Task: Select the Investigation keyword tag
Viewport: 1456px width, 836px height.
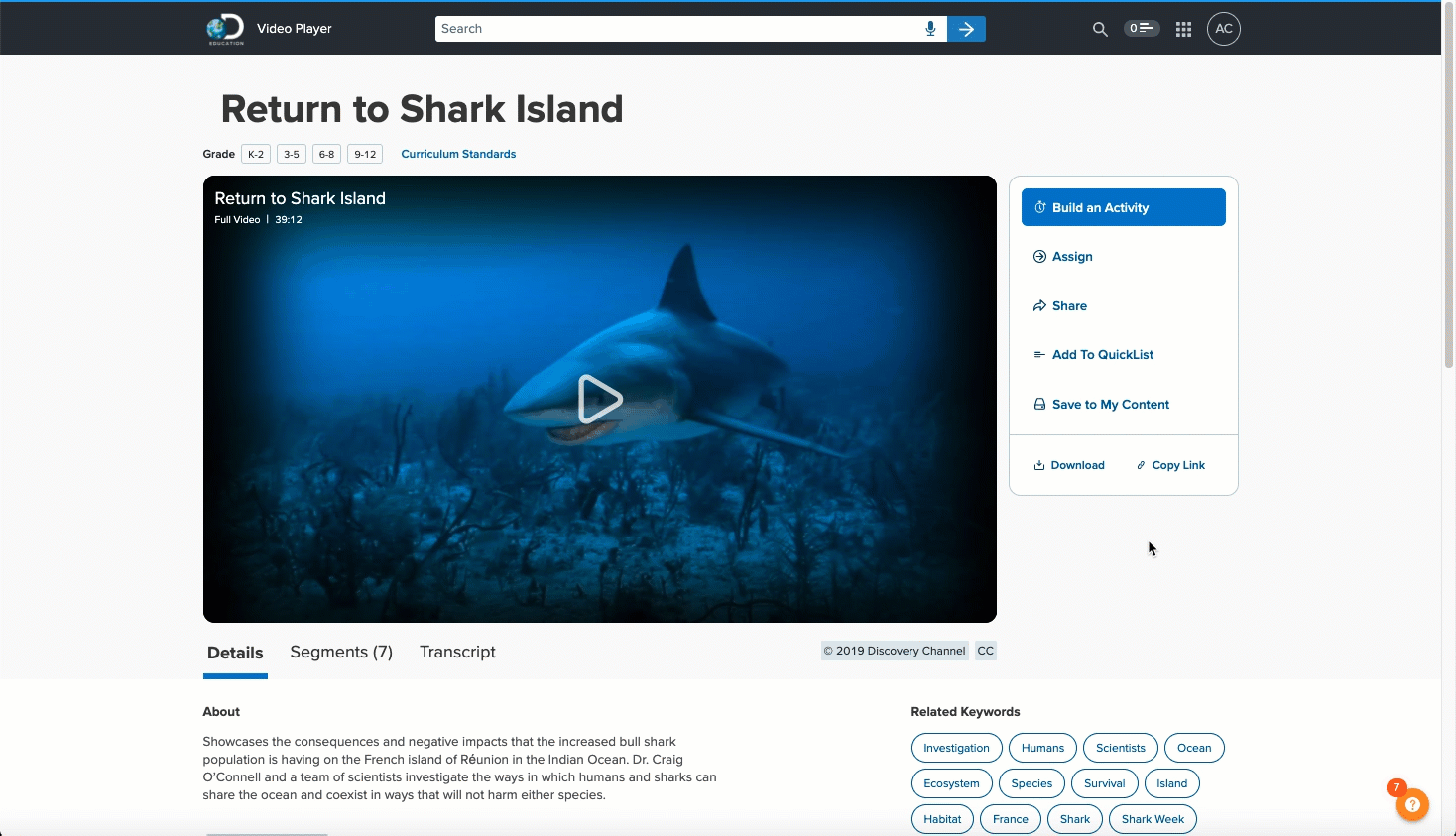Action: (x=956, y=748)
